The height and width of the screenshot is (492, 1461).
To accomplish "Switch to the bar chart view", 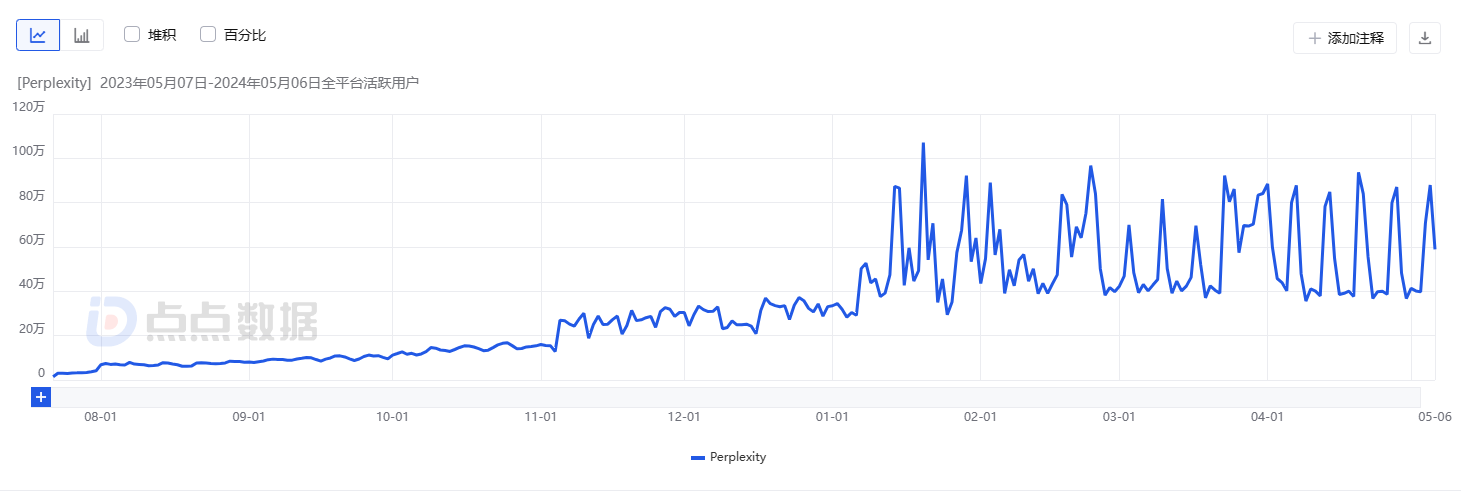I will tap(82, 35).
